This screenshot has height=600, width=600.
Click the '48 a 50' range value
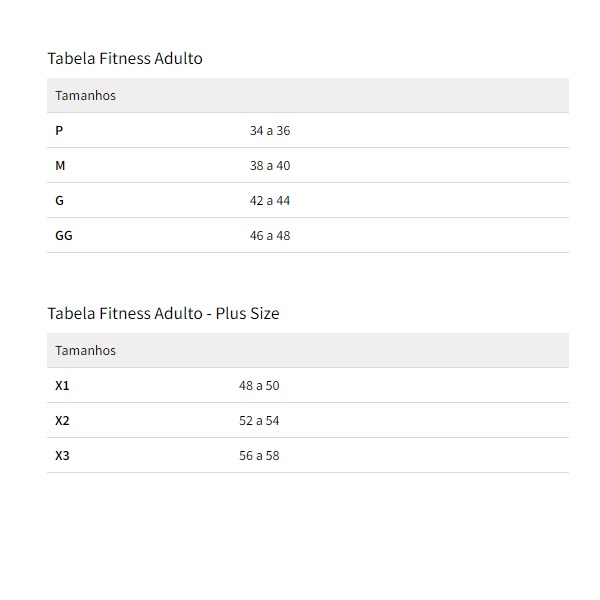coord(259,386)
